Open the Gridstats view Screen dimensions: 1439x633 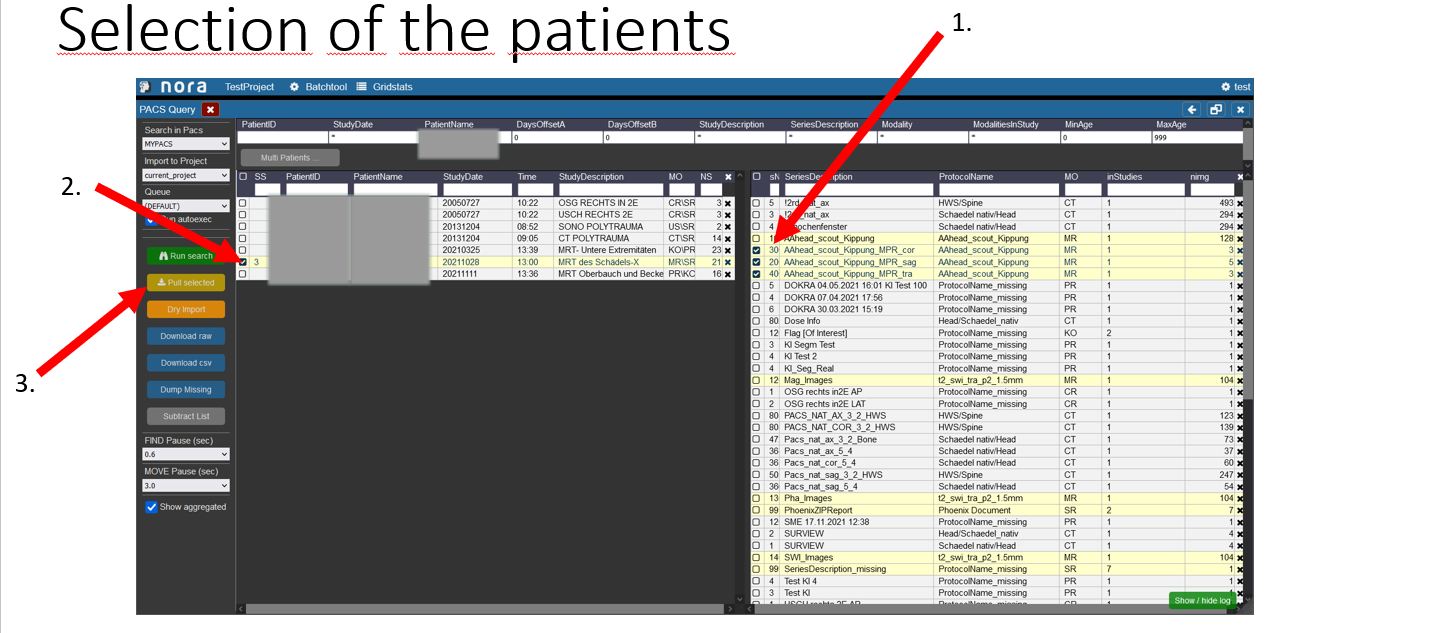(x=385, y=87)
